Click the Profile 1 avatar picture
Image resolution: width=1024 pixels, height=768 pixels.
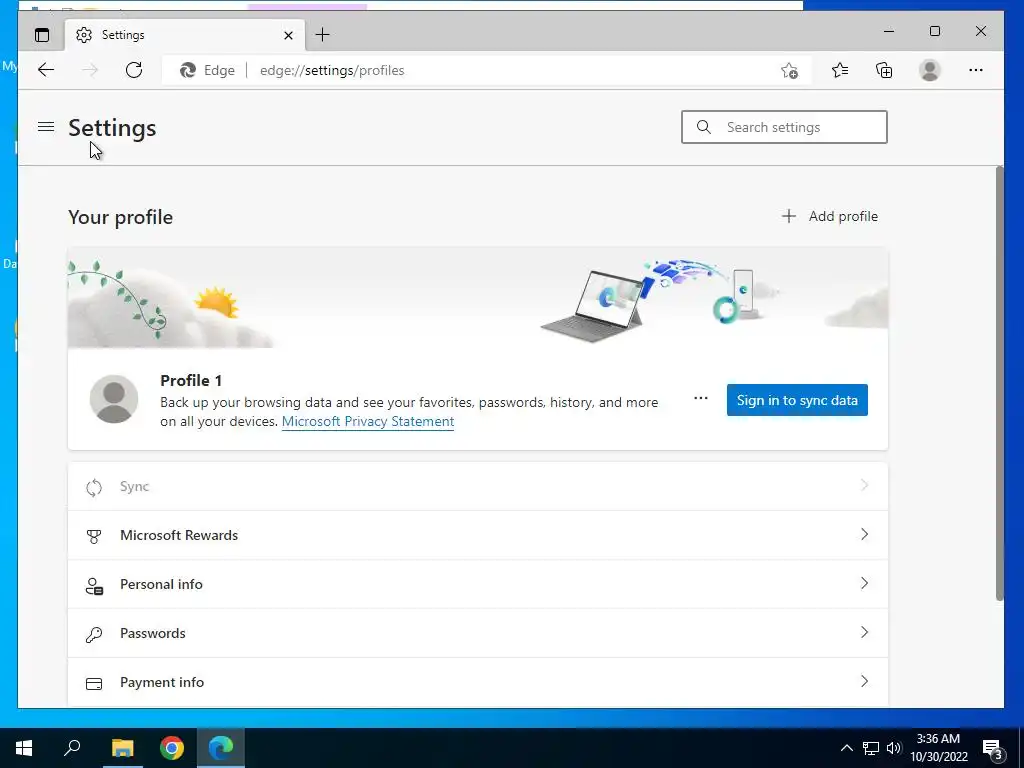pyautogui.click(x=114, y=399)
